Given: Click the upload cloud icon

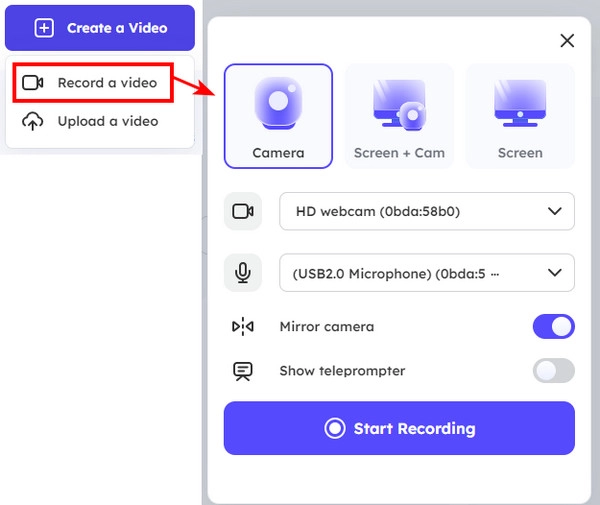Looking at the screenshot, I should point(33,121).
